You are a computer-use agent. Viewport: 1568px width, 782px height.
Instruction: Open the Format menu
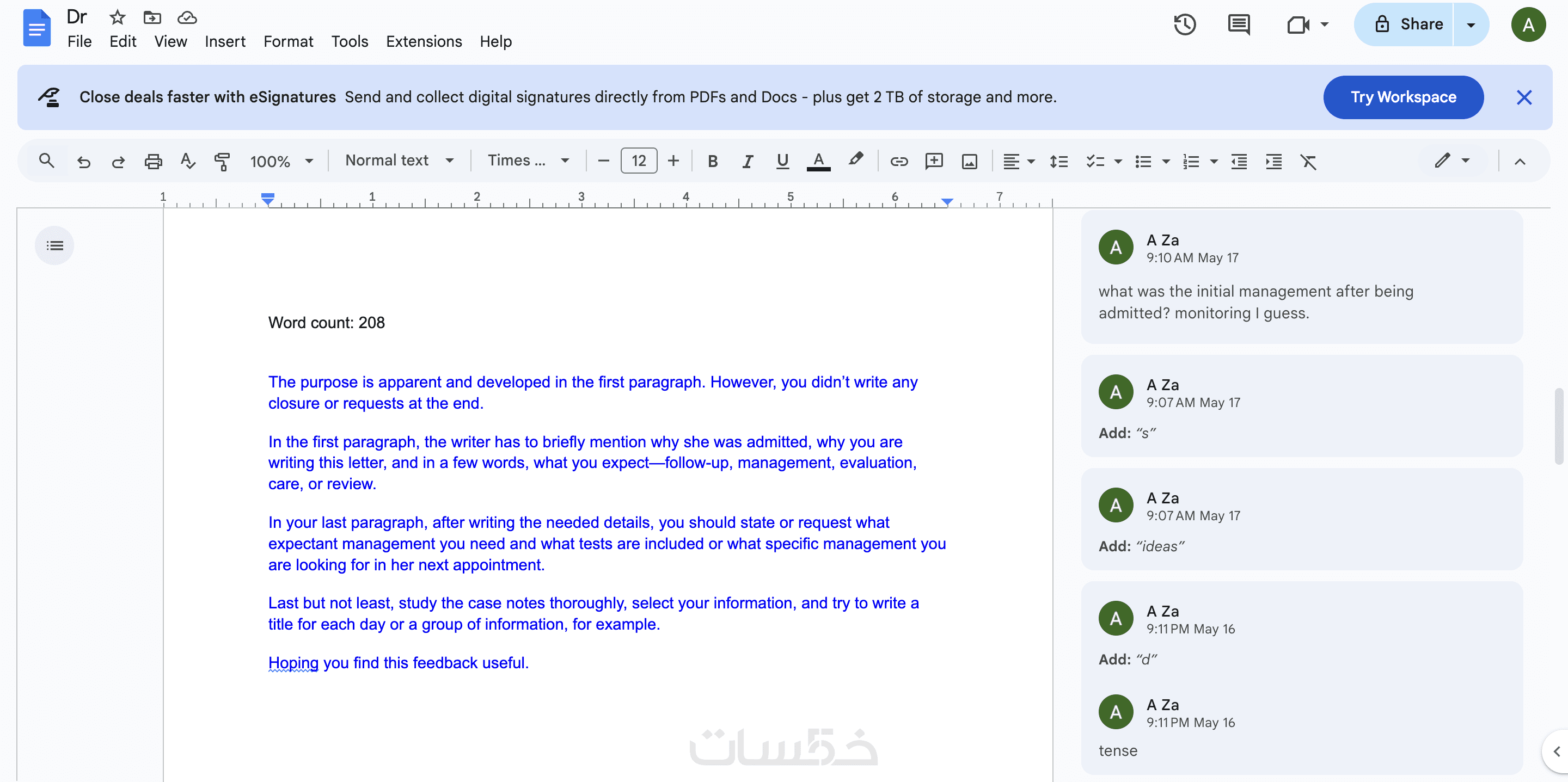[288, 41]
